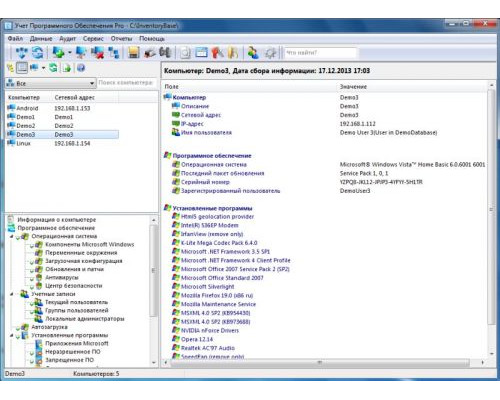Click the horizontal scrollbar of details pane
Viewport: 500px width, 400px height.
(320, 362)
